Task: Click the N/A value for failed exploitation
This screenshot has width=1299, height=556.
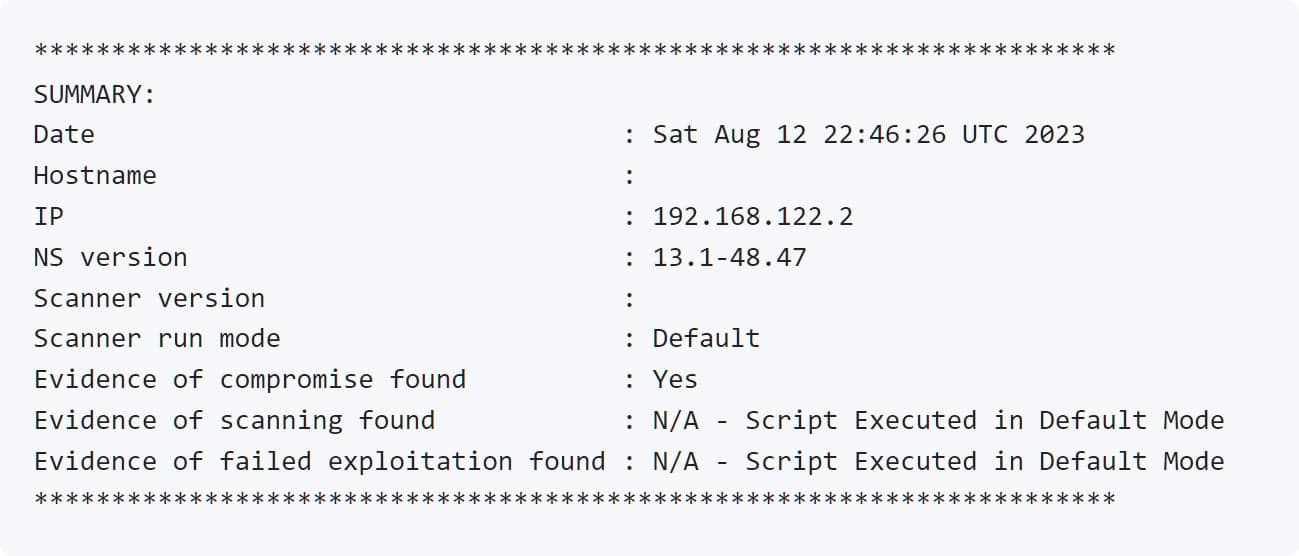Action: 676,462
